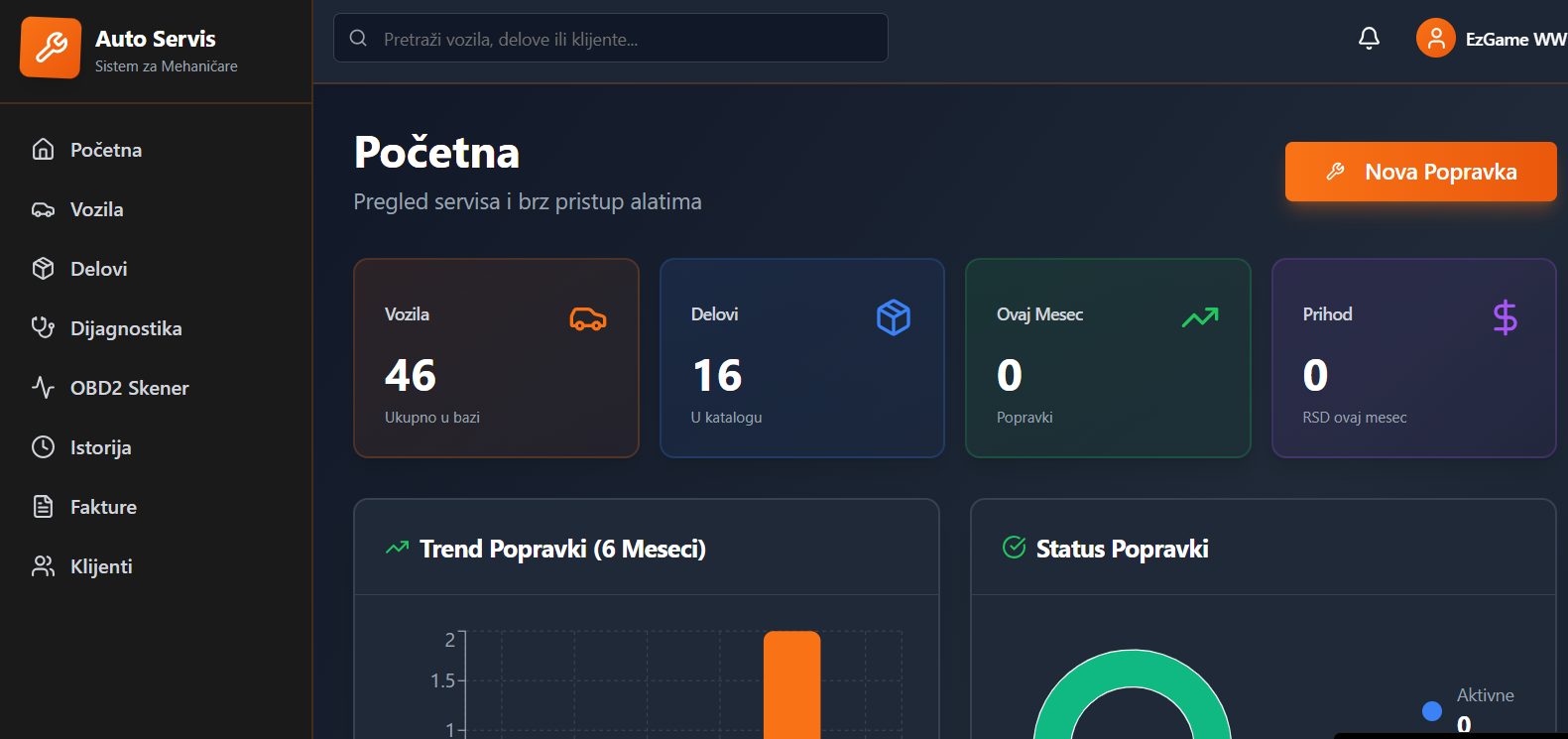The width and height of the screenshot is (1568, 739).
Task: Go to Početna in the sidebar
Action: [106, 150]
